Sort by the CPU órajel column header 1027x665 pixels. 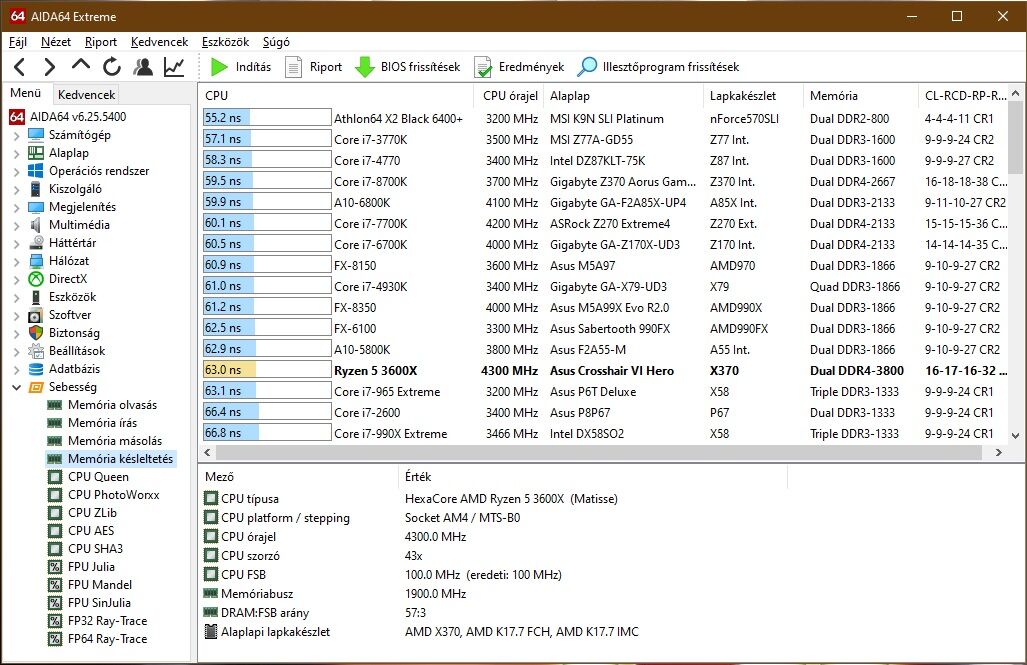509,96
